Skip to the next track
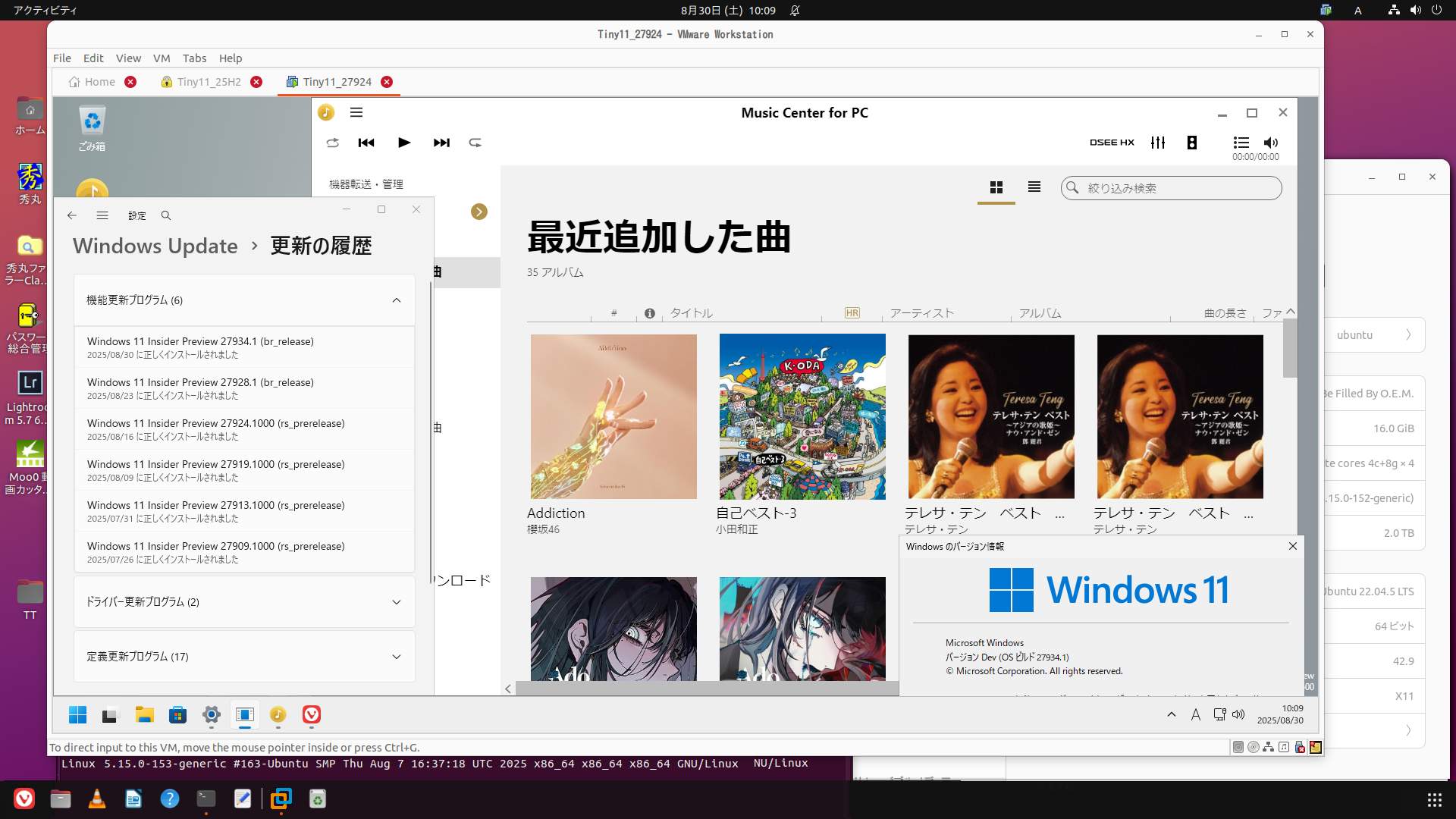 coord(441,143)
